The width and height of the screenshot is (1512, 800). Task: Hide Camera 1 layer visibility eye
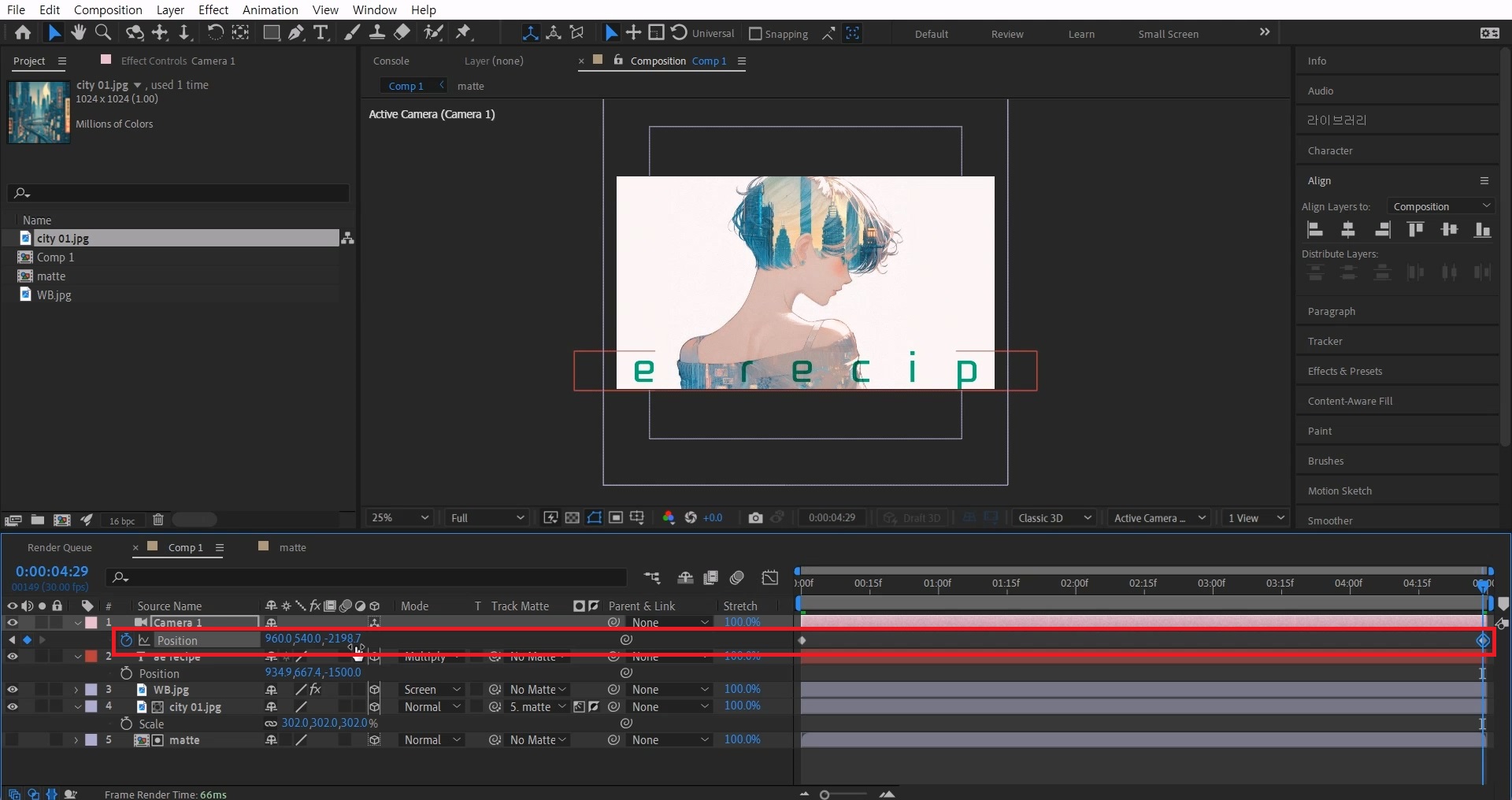(13, 622)
